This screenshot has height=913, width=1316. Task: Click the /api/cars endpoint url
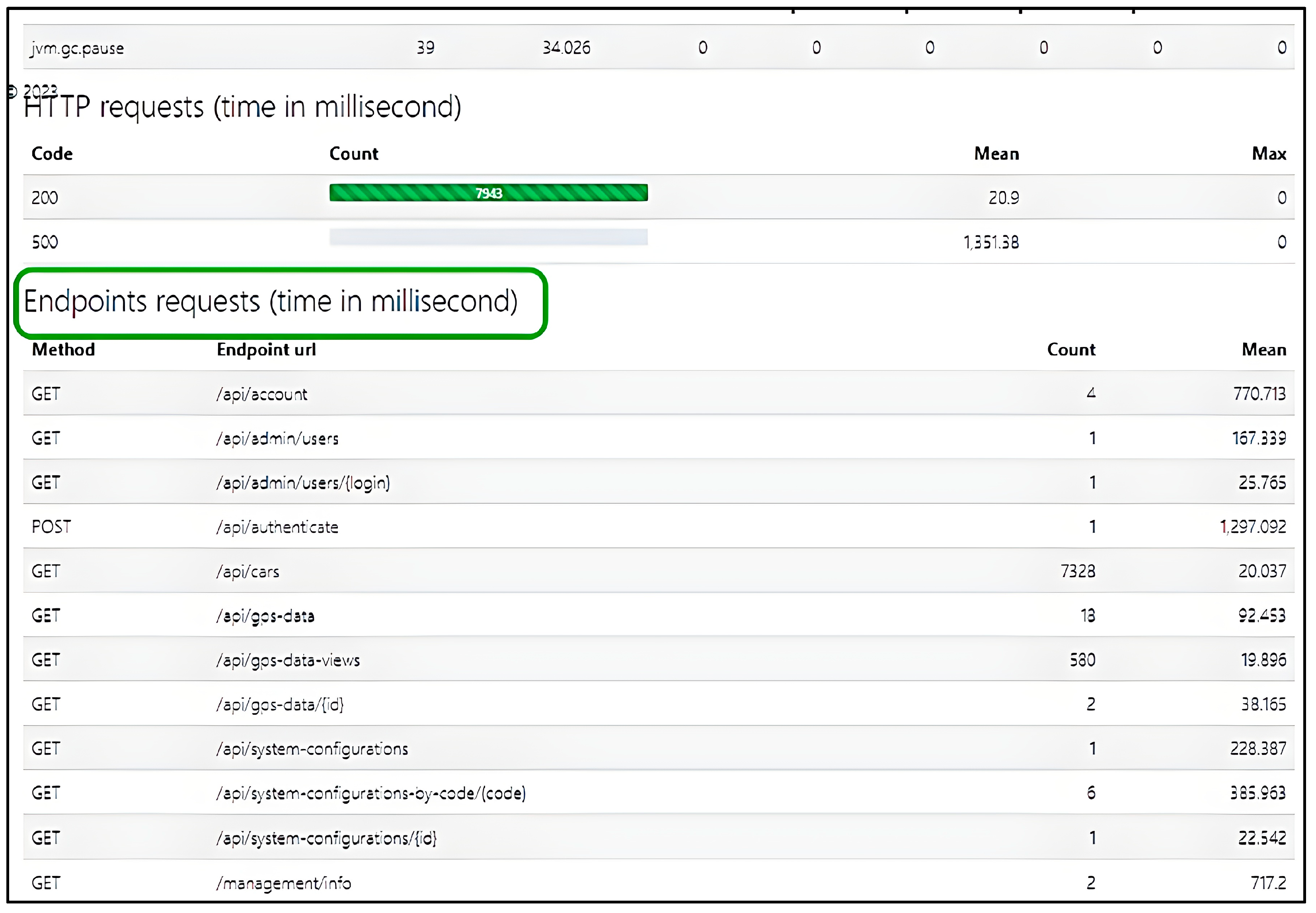pos(248,572)
